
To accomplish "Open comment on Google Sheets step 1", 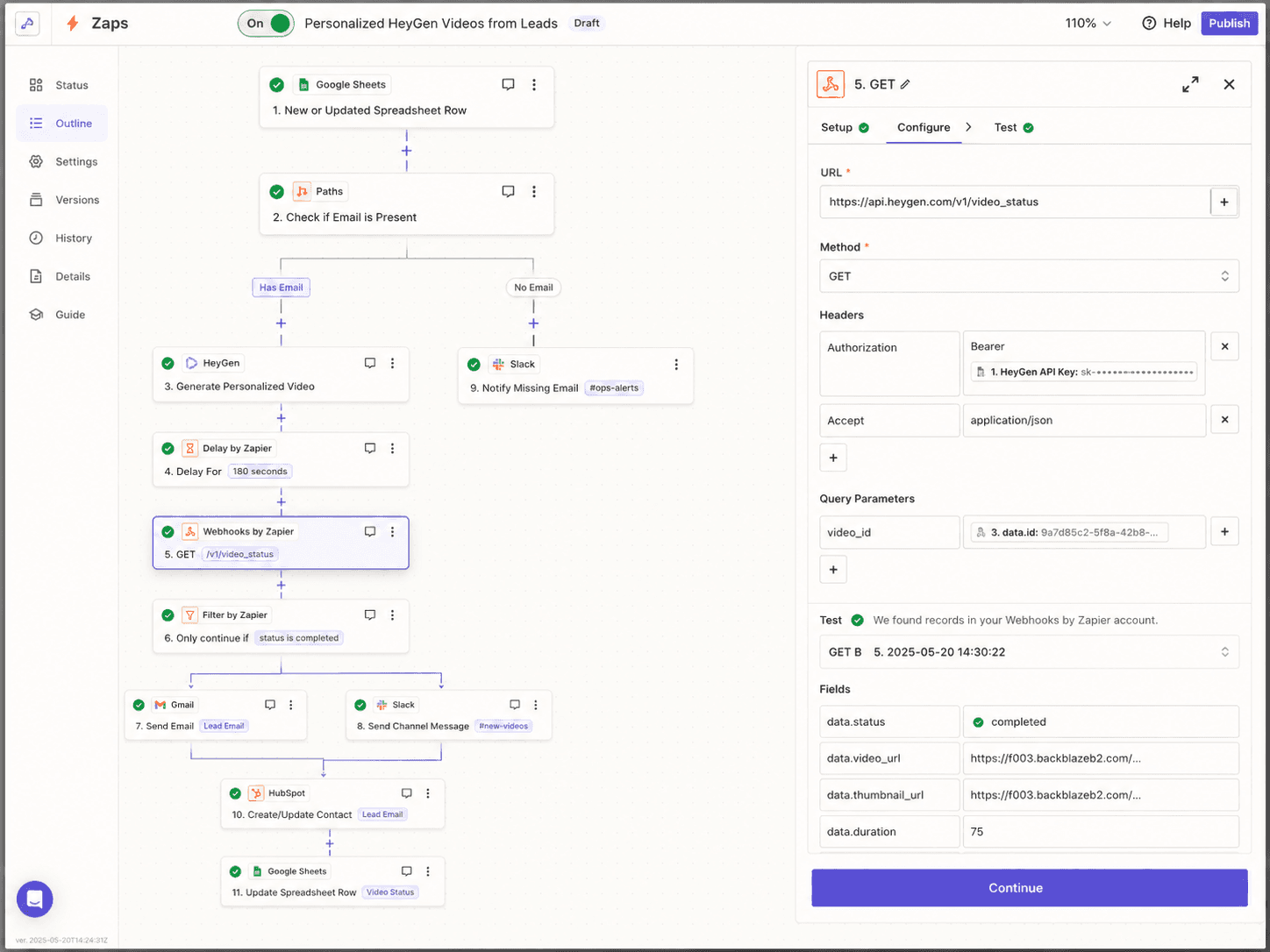I will (x=508, y=85).
